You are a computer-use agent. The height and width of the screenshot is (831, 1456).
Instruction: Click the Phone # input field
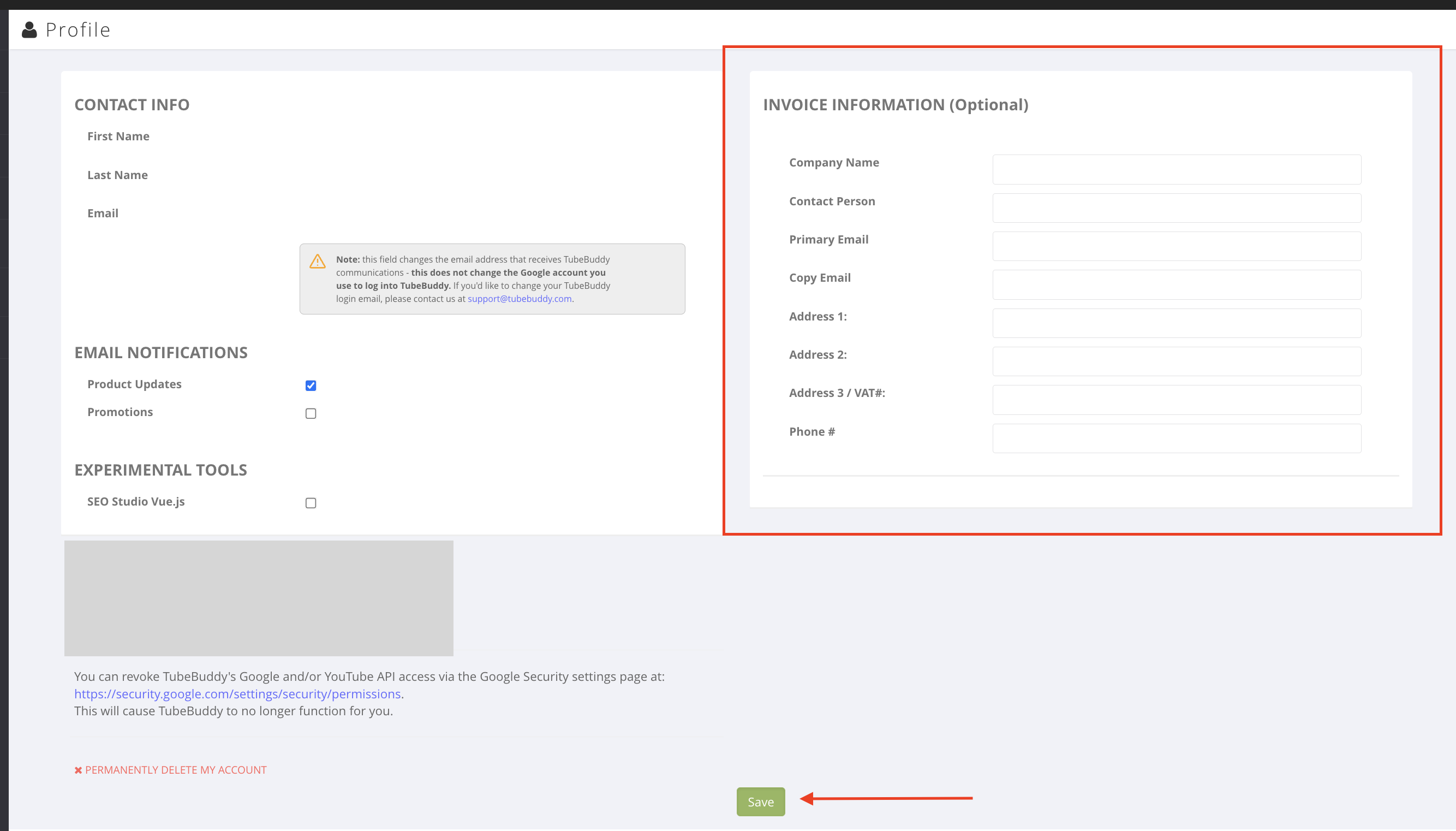(x=1177, y=438)
